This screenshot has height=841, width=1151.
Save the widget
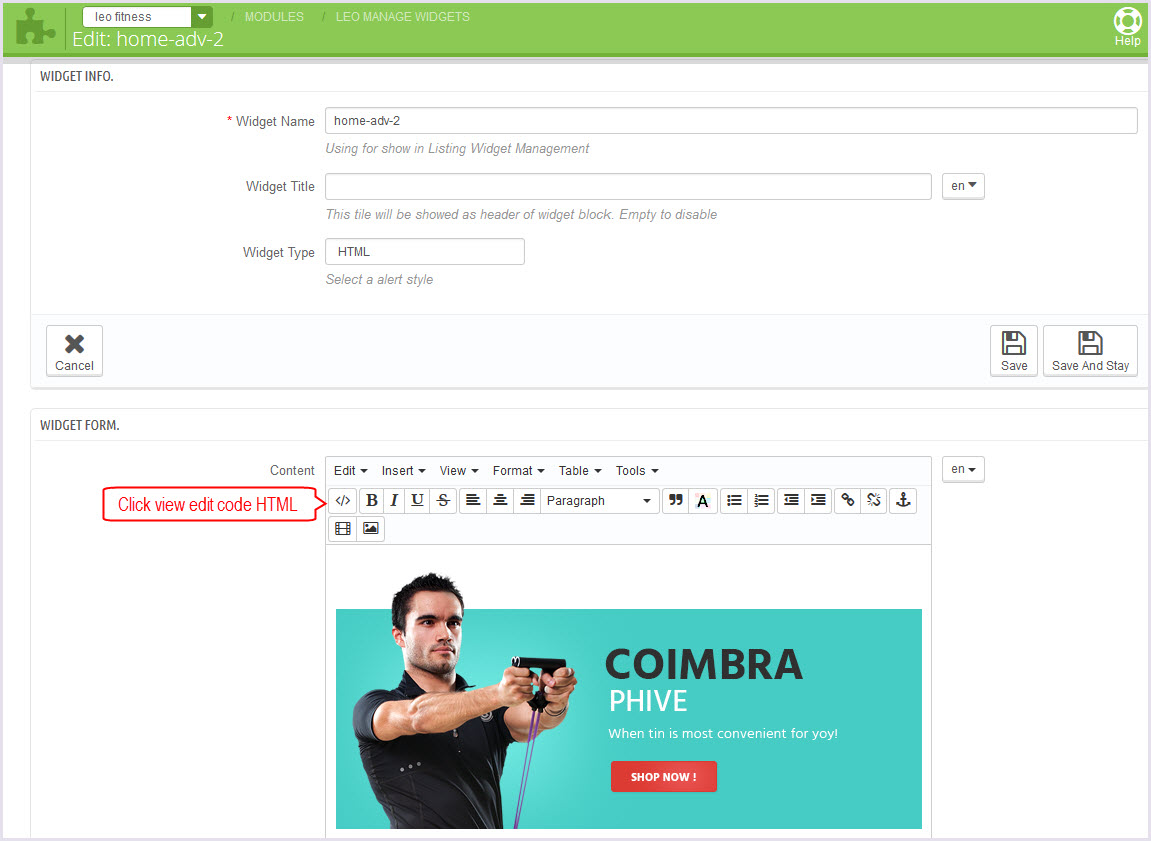(1014, 351)
